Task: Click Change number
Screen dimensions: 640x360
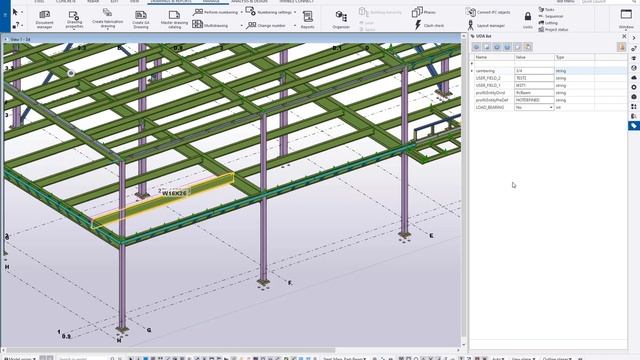Action: 266,25
